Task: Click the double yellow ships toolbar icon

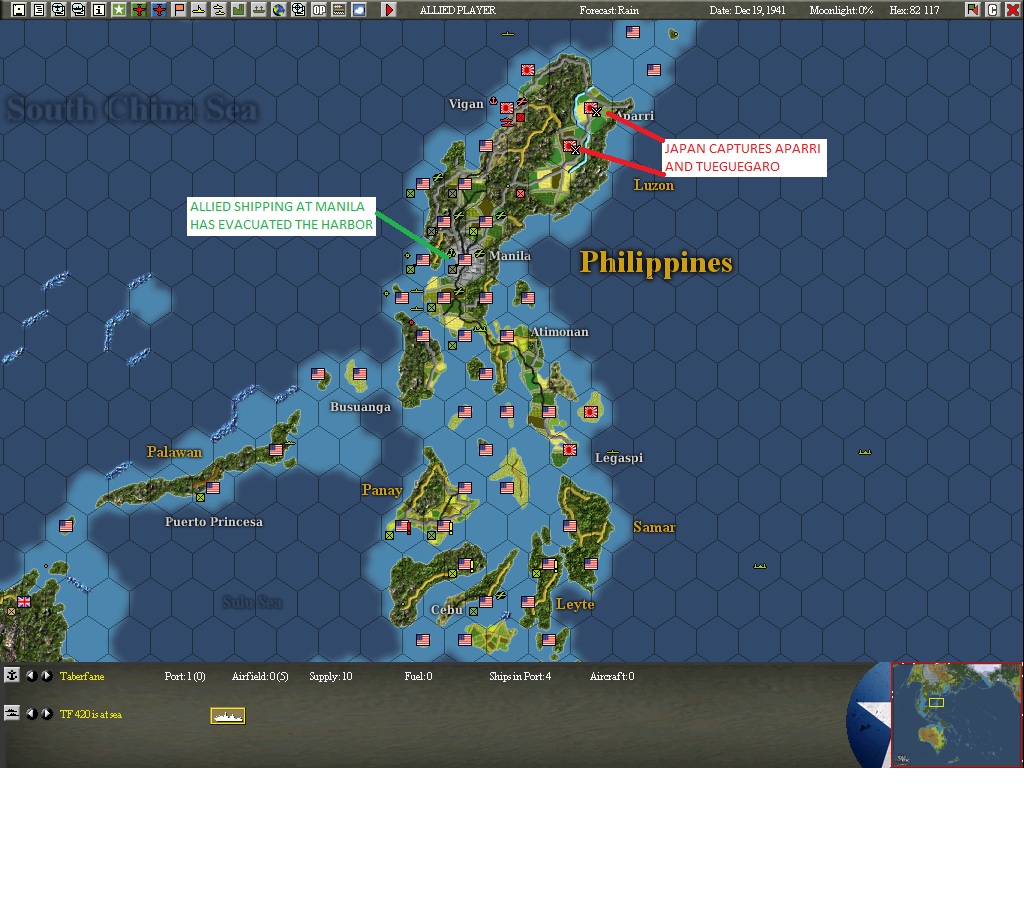Action: [219, 10]
